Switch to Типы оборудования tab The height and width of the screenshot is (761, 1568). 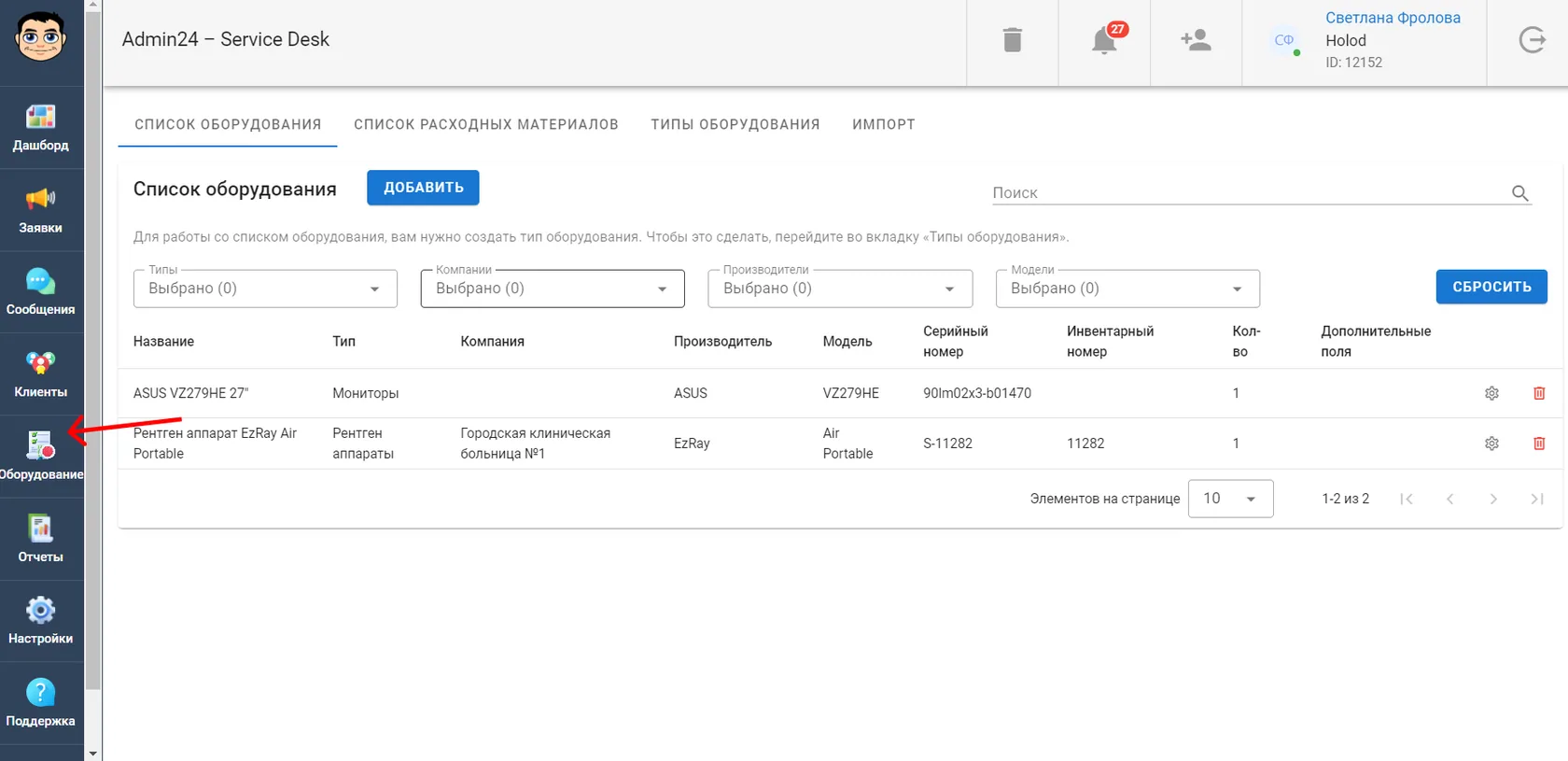point(735,124)
